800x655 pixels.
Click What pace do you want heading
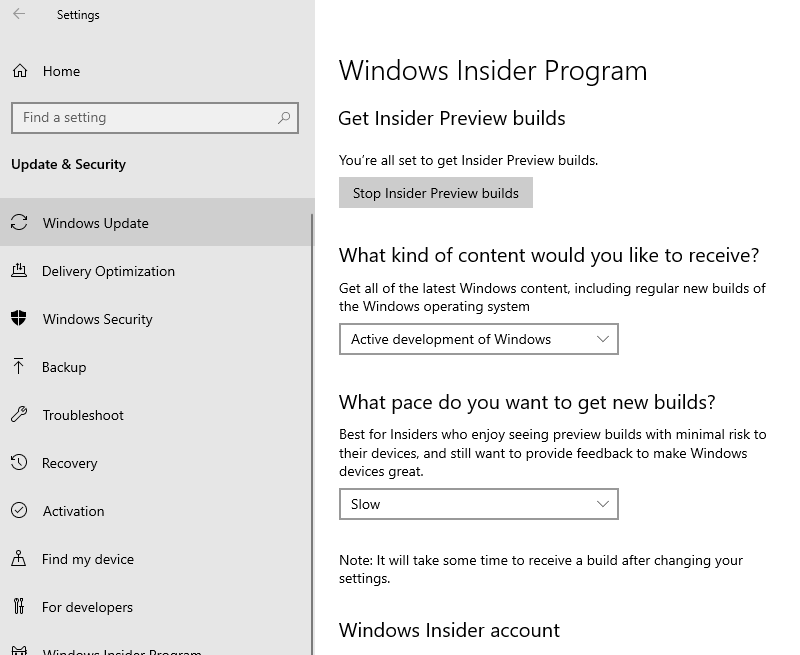click(x=527, y=402)
